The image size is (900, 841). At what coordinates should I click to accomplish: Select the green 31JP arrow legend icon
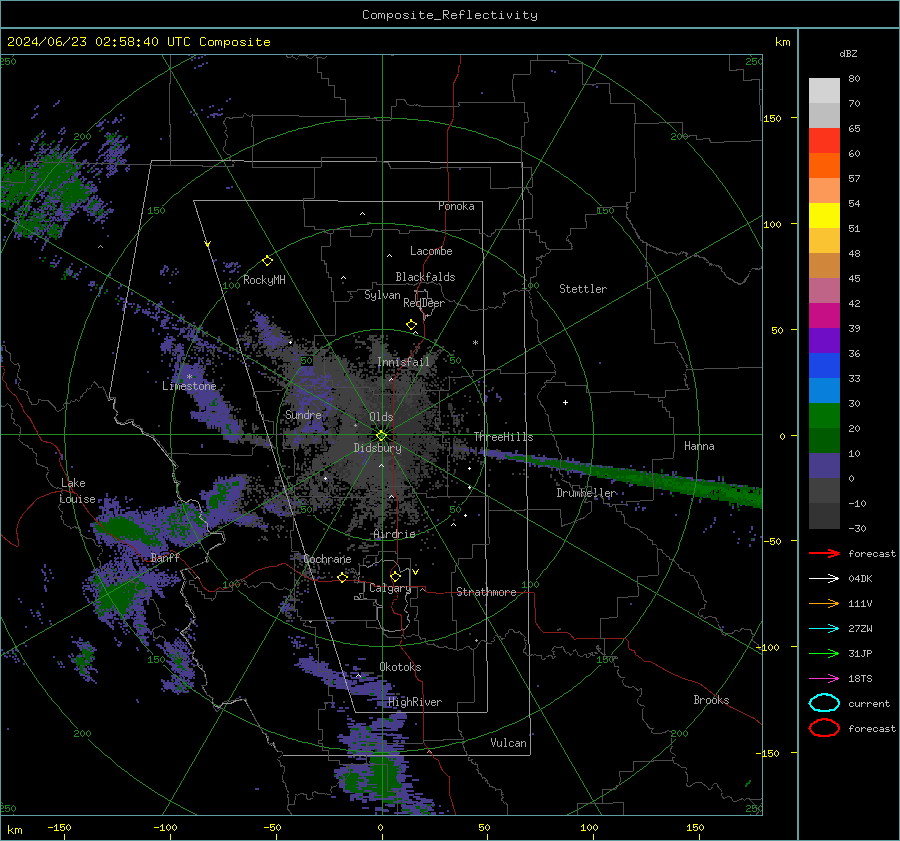824,653
